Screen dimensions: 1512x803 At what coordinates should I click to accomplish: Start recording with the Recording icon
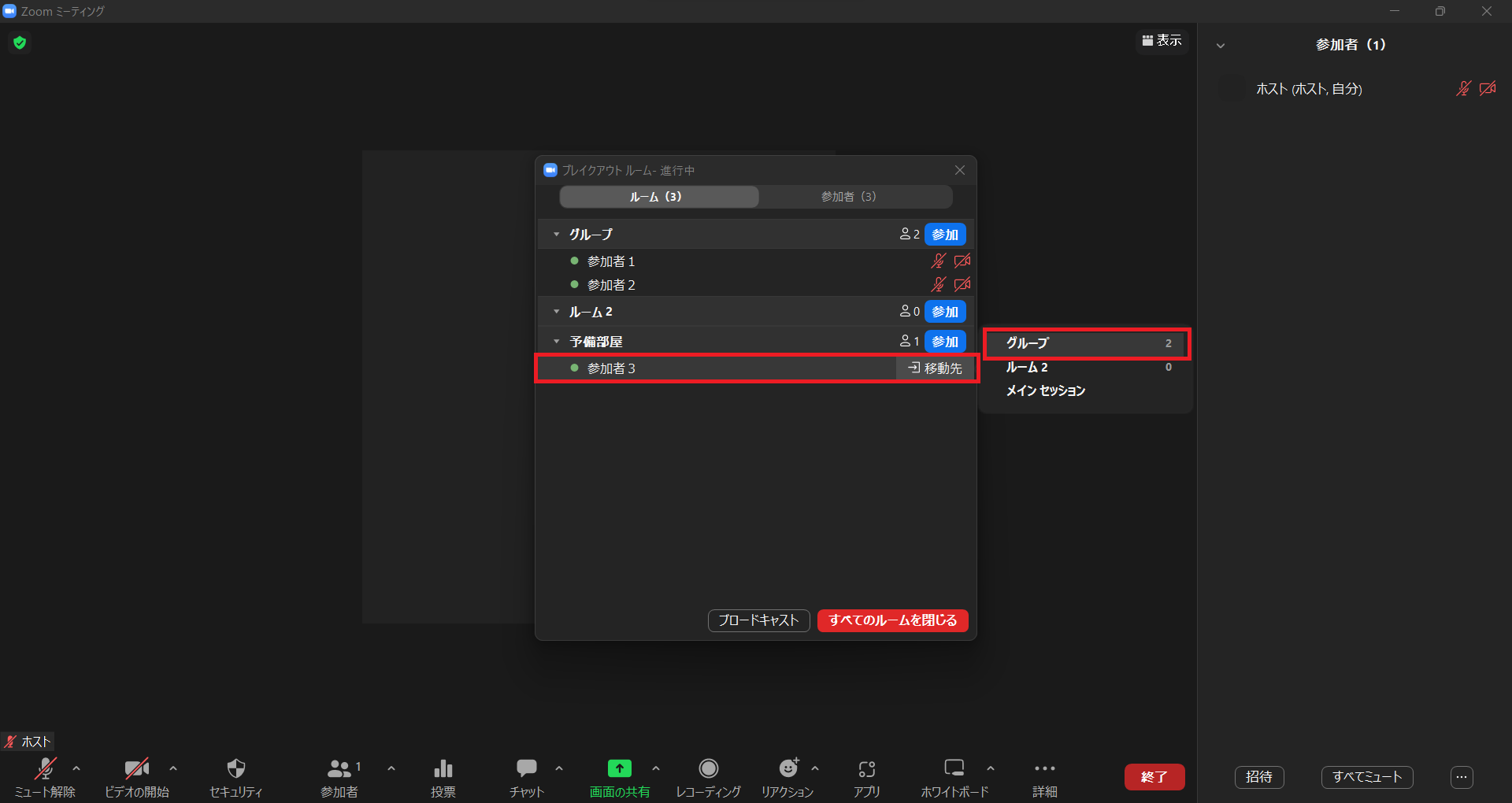coord(708,769)
